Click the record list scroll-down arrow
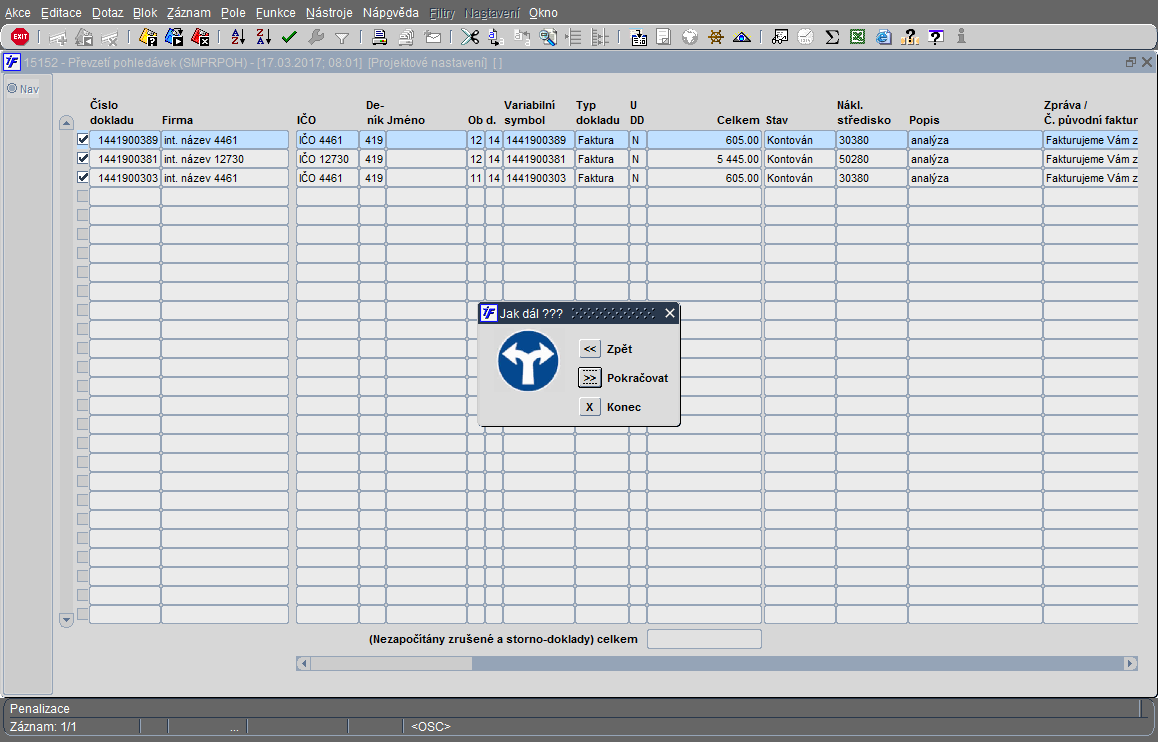 click(x=66, y=620)
